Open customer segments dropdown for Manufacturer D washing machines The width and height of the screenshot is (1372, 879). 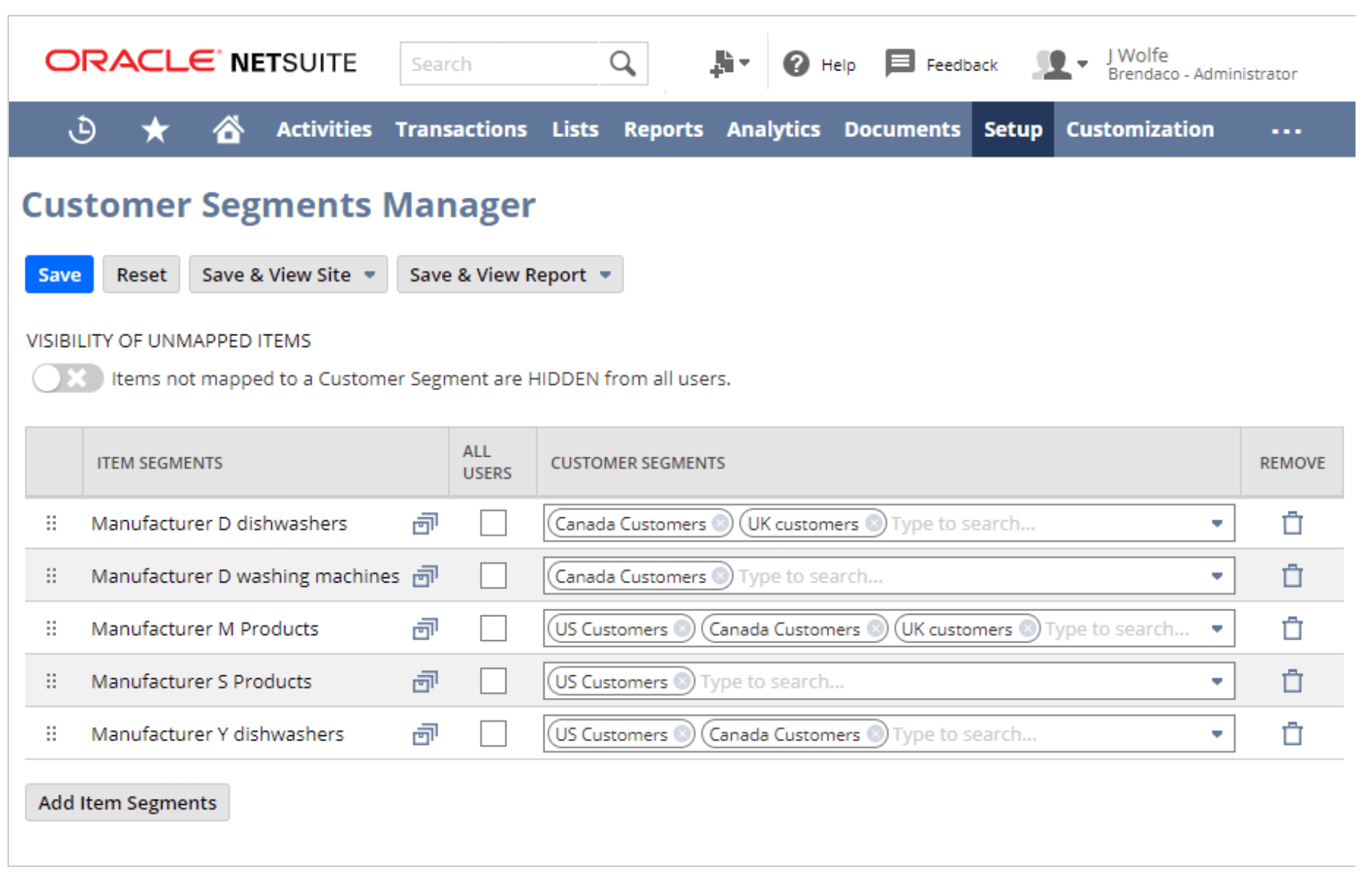pos(1217,577)
